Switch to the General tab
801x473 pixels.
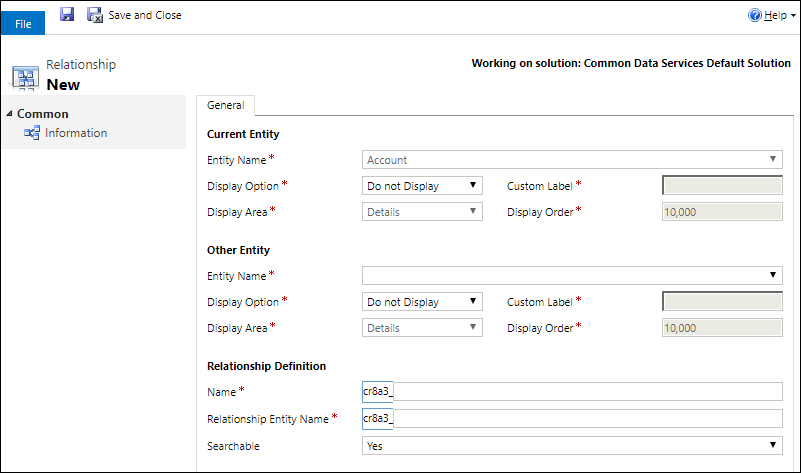(x=225, y=105)
